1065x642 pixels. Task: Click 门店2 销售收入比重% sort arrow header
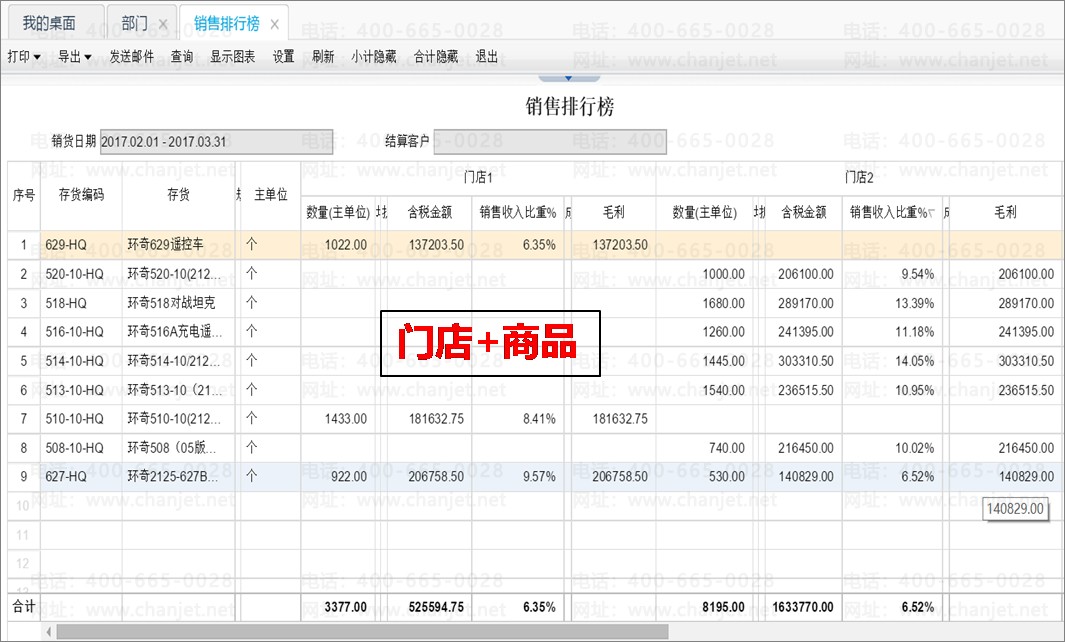click(x=892, y=213)
